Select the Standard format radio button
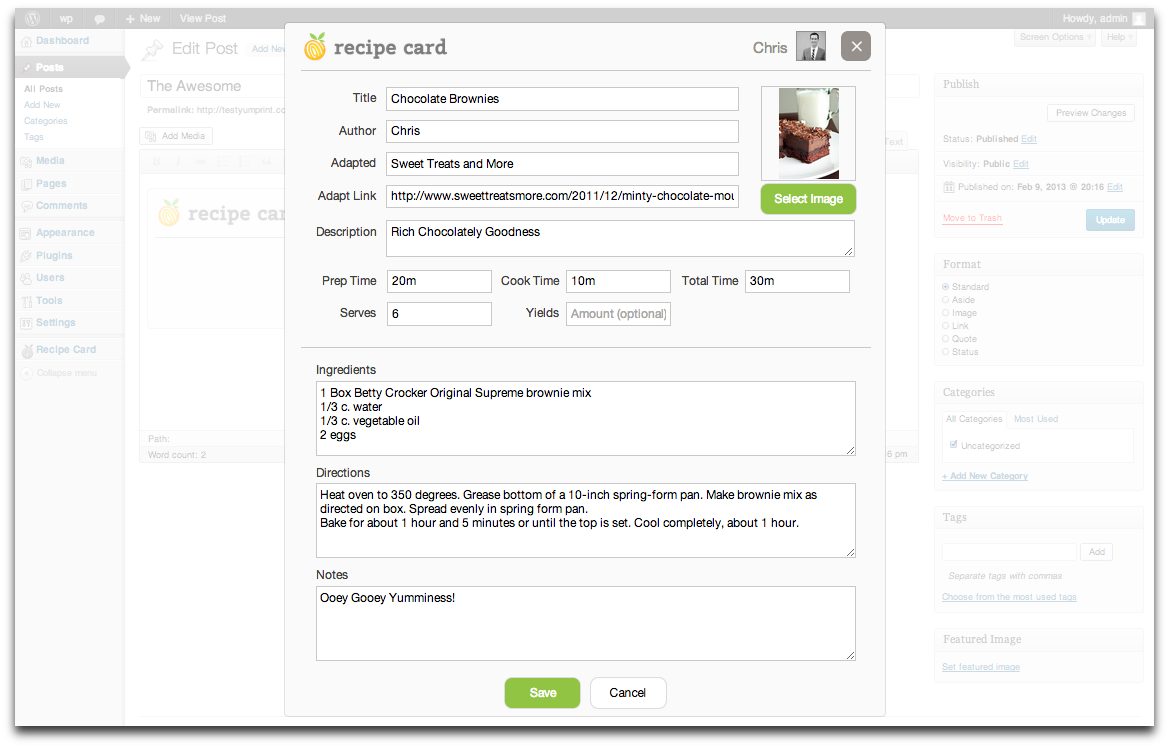 (x=945, y=287)
